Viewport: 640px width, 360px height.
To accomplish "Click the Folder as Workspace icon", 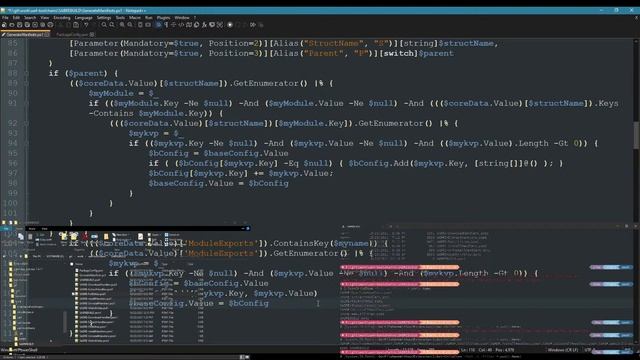I will click(x=212, y=25).
